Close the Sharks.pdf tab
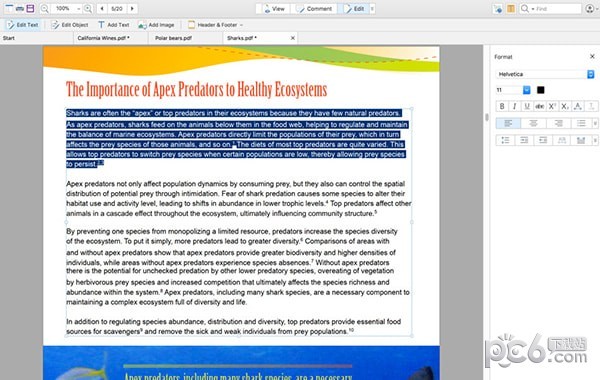Viewport: 600px width, 380px height. point(293,38)
